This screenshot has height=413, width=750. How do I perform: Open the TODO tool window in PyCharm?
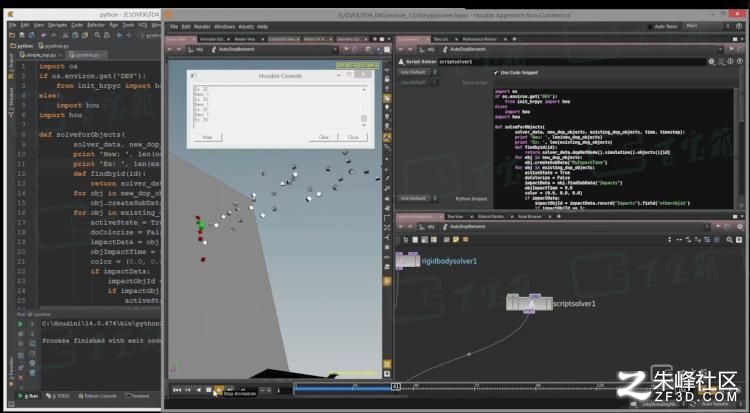pyautogui.click(x=58, y=396)
